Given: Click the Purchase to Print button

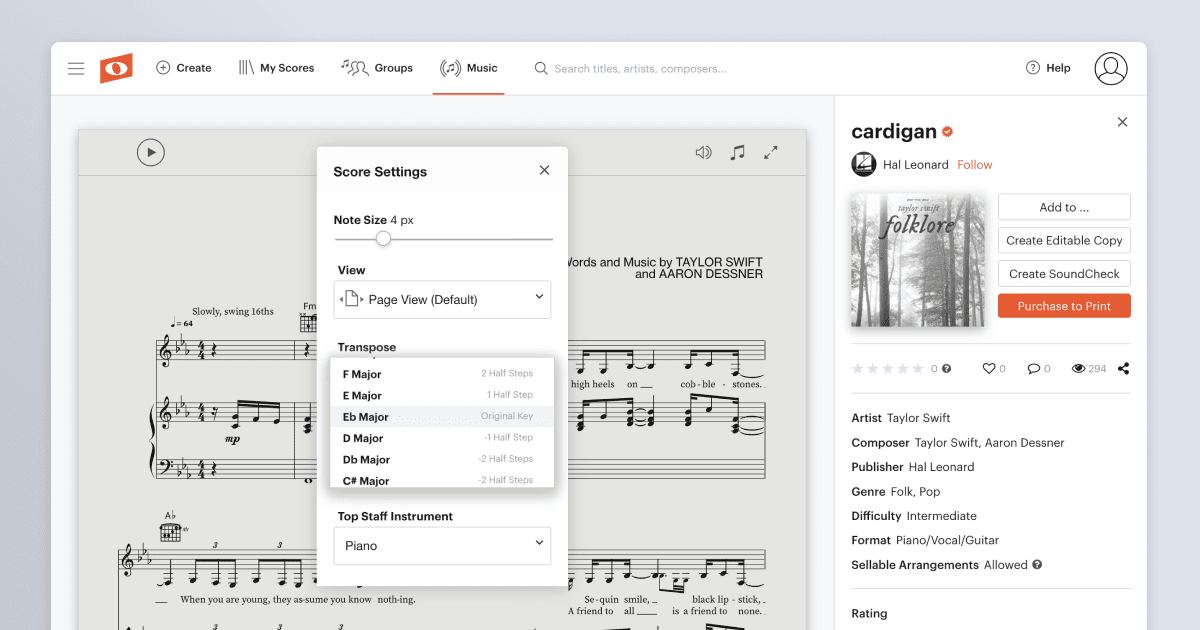Looking at the screenshot, I should 1064,306.
